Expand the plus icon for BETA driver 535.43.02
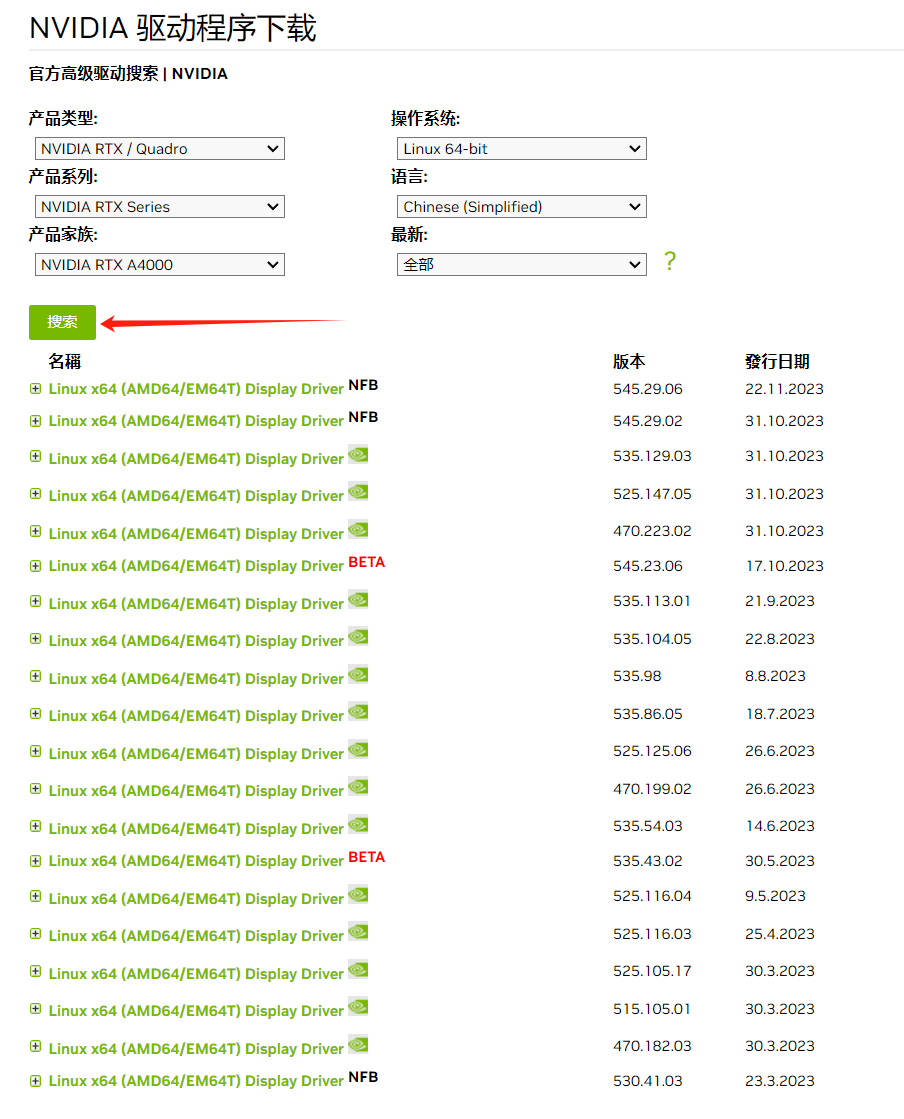The image size is (904, 1119). click(x=36, y=861)
